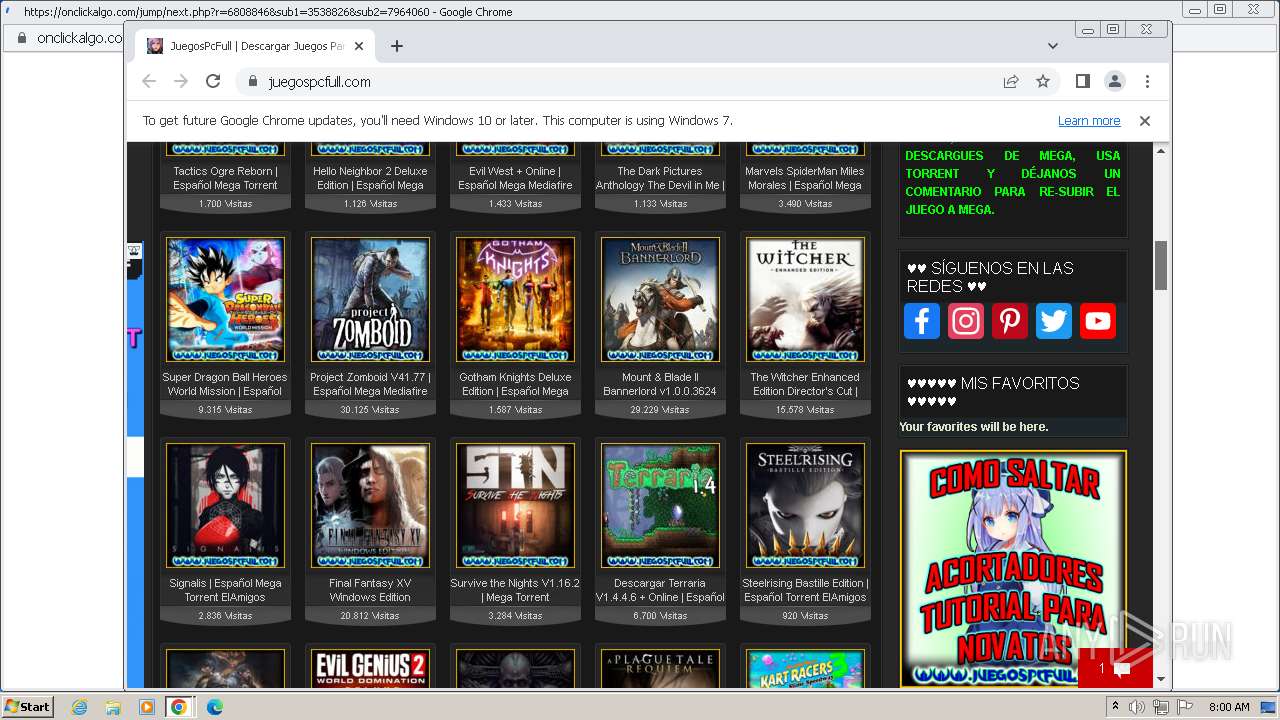1280x720 pixels.
Task: Open a new tab with plus icon
Action: tap(397, 46)
